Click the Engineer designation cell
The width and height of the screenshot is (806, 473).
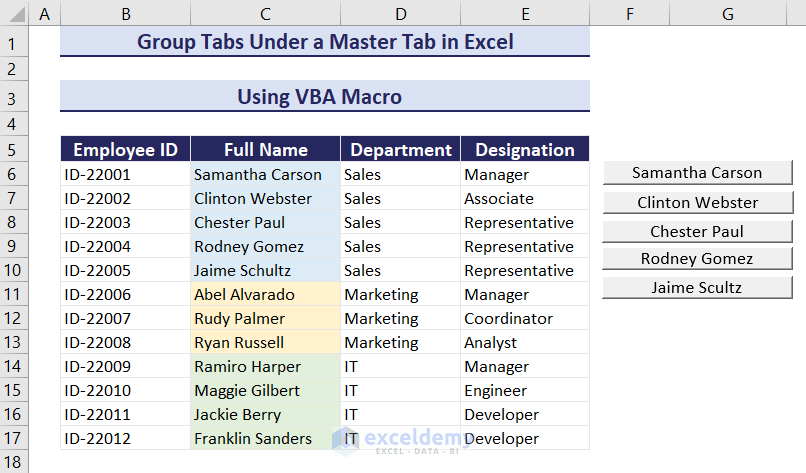(524, 390)
